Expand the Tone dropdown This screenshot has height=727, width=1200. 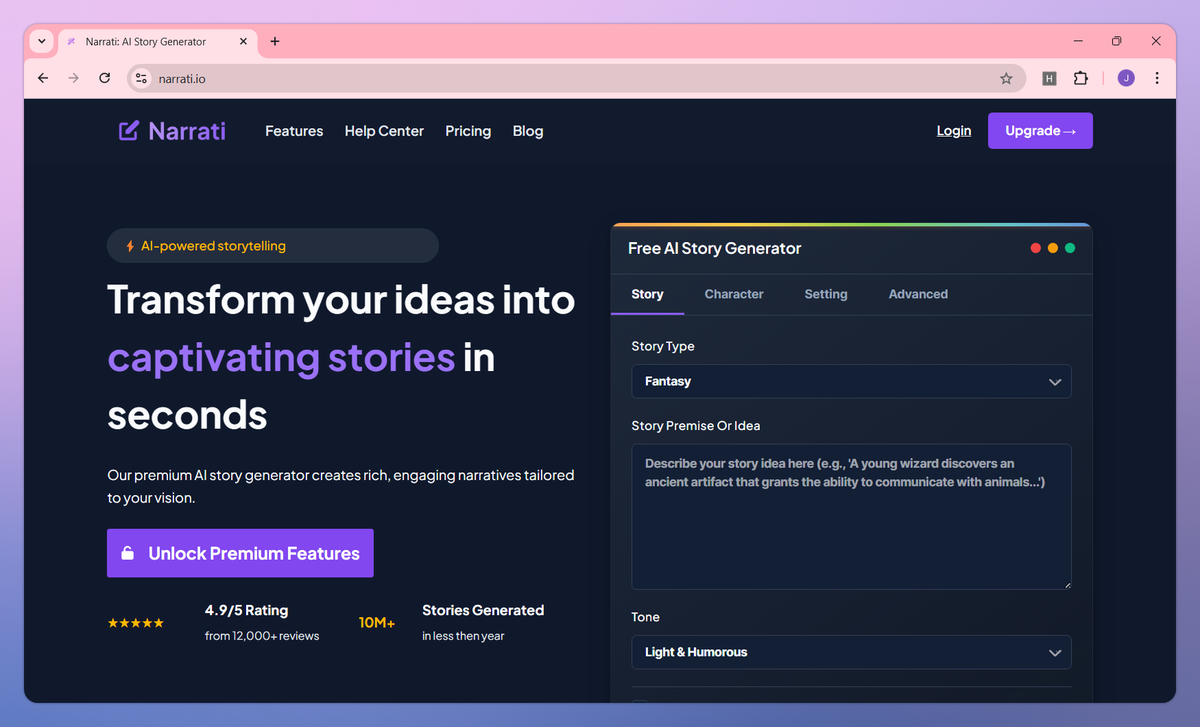[851, 652]
